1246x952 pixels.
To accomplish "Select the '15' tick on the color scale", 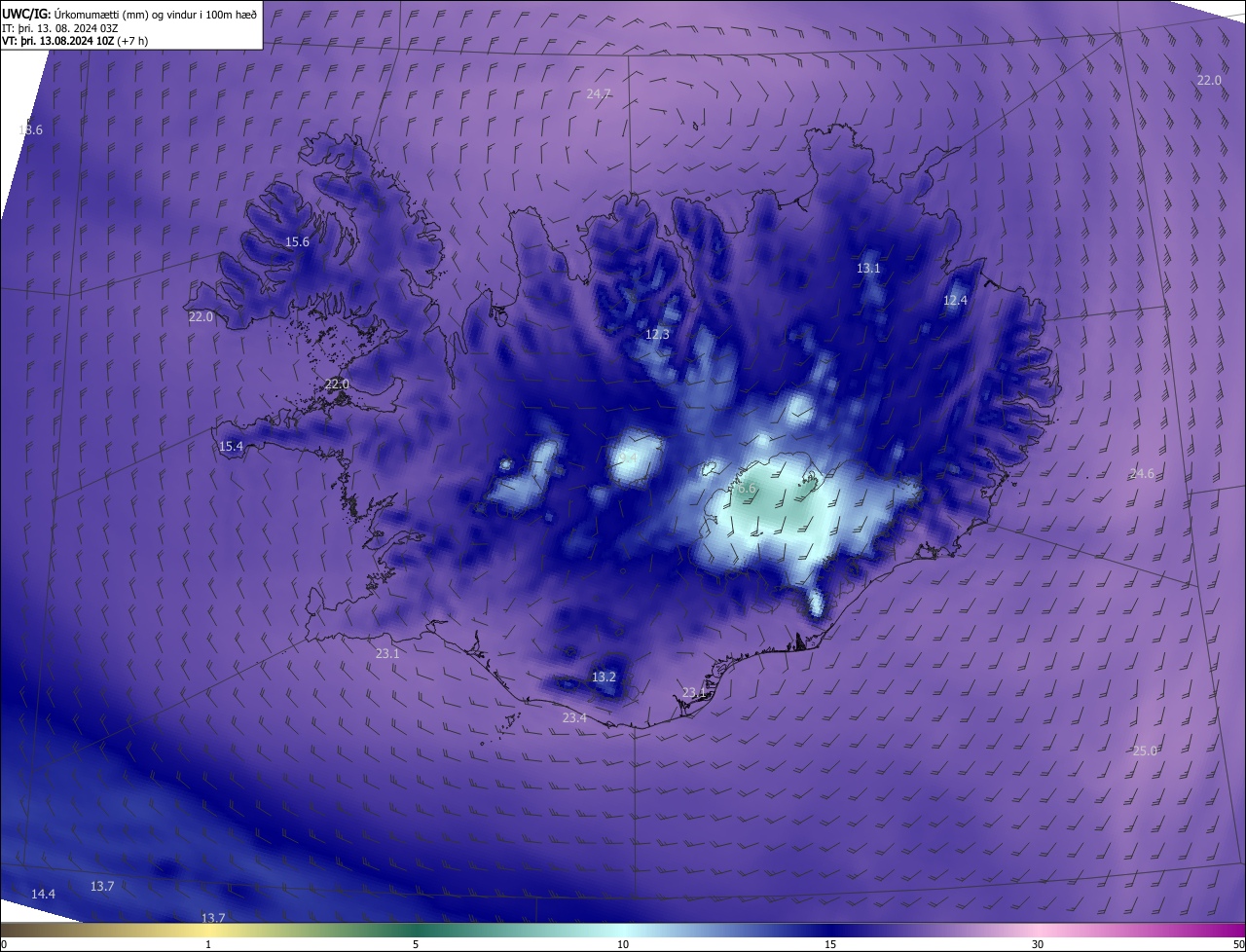I will pos(830,945).
